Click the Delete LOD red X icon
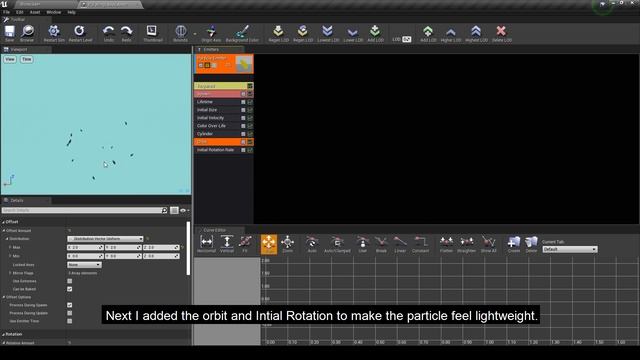The height and width of the screenshot is (360, 640). 501,32
